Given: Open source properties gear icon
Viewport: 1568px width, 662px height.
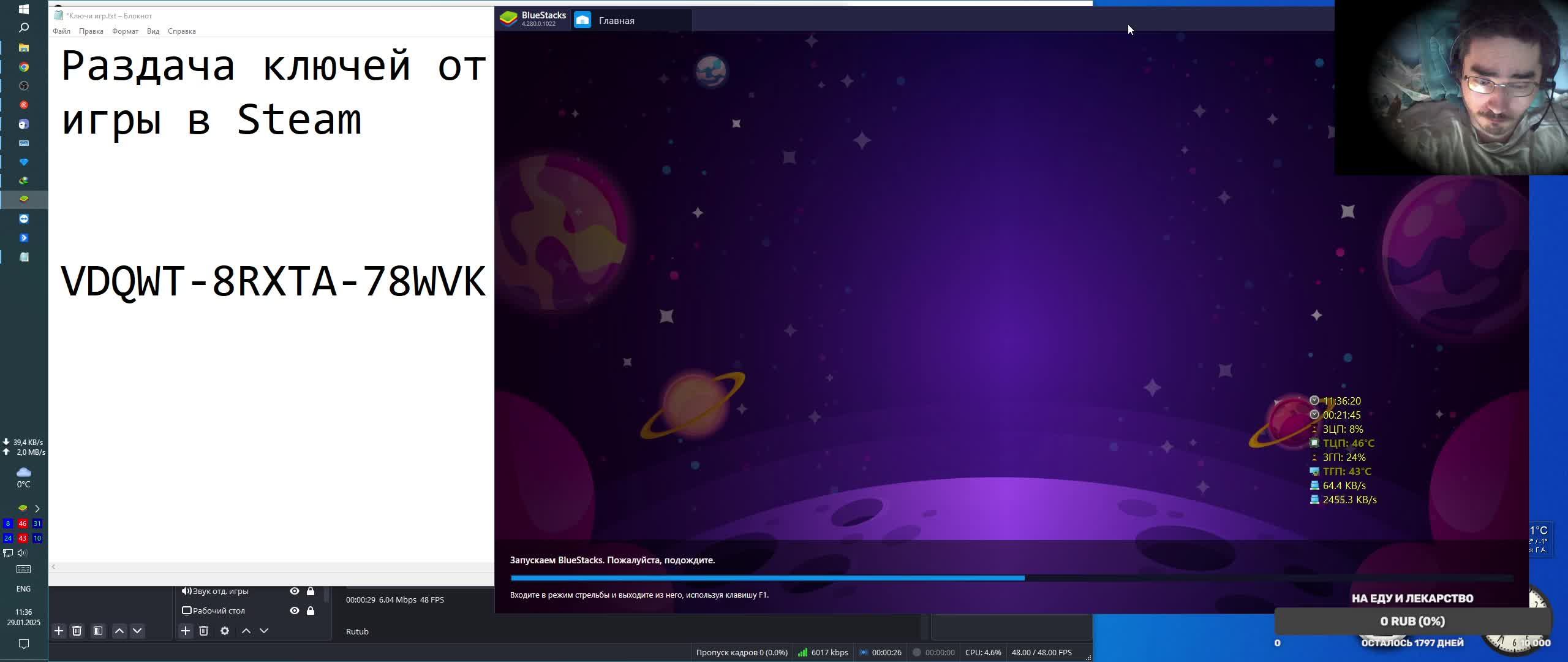Looking at the screenshot, I should coord(225,631).
